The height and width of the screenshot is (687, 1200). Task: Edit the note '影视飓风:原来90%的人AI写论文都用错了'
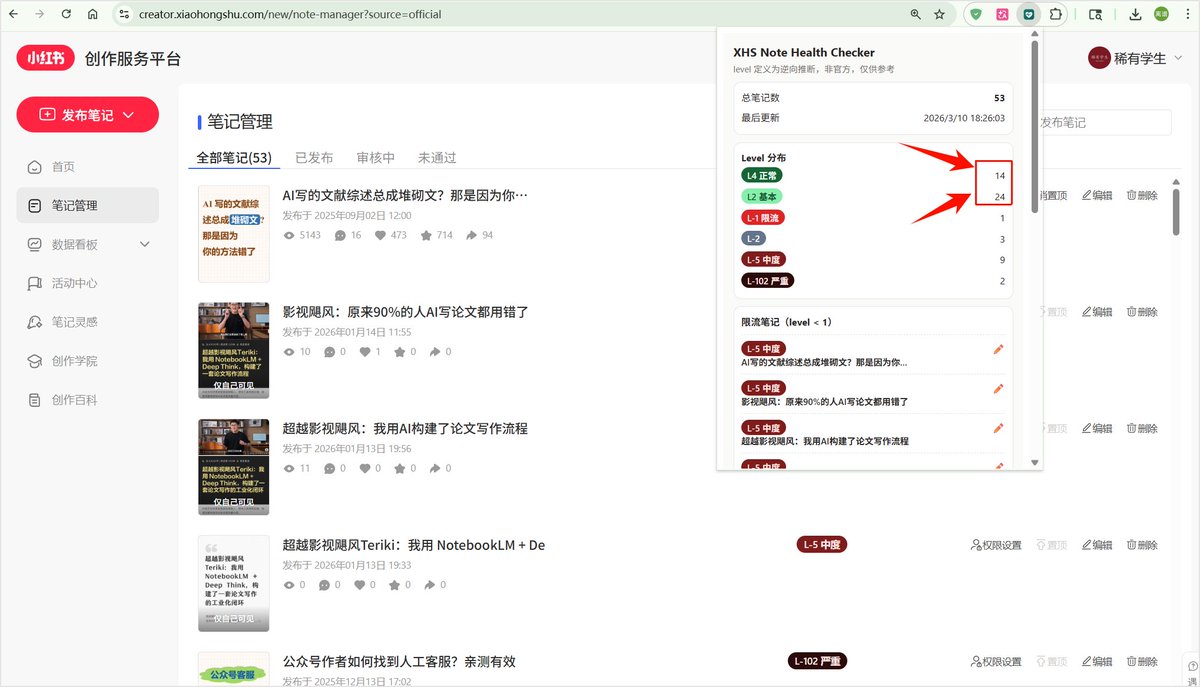(x=1097, y=312)
